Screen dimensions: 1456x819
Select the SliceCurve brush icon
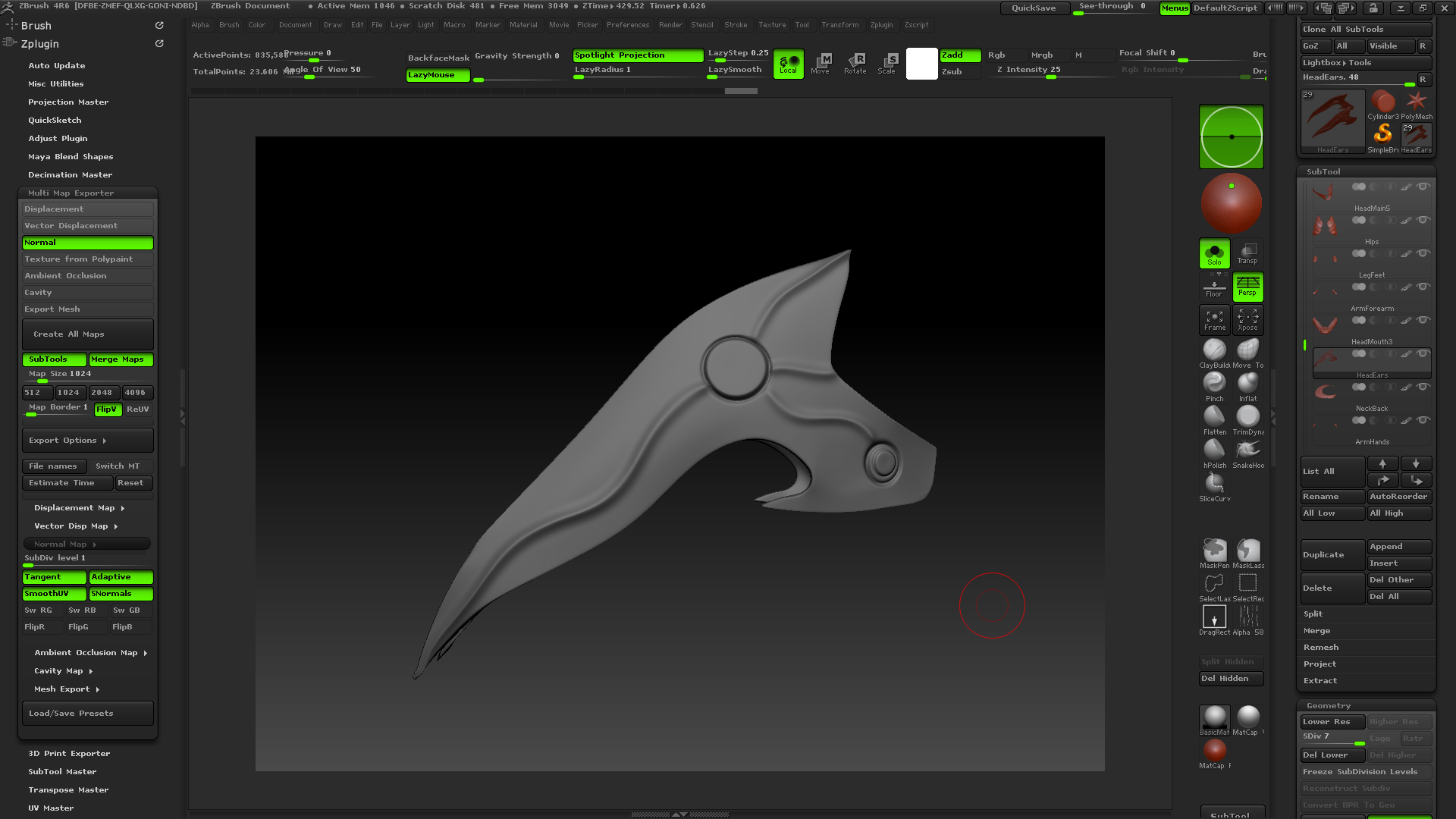point(1214,483)
